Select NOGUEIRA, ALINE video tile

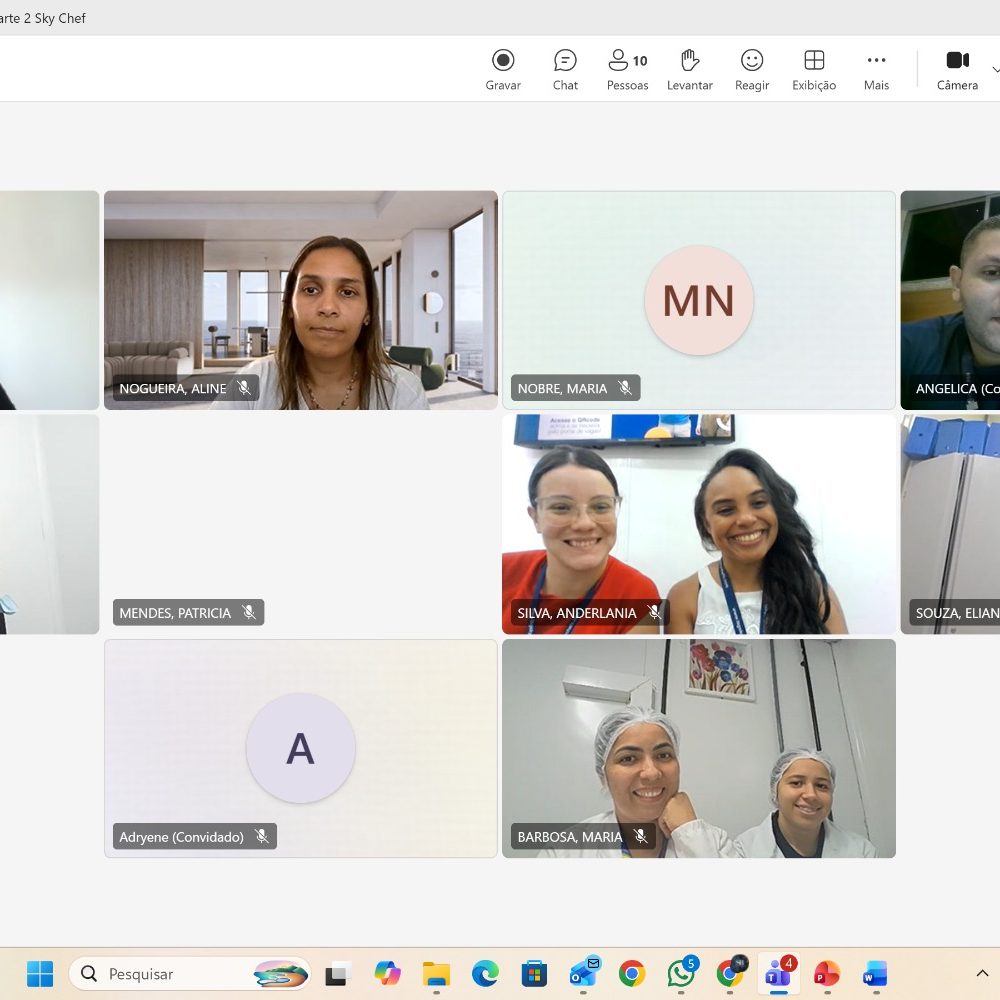(x=300, y=300)
